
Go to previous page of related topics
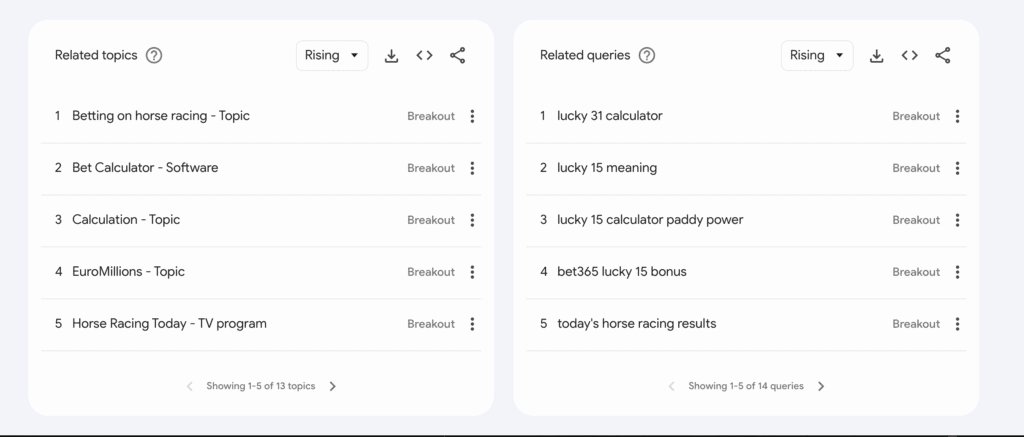190,386
